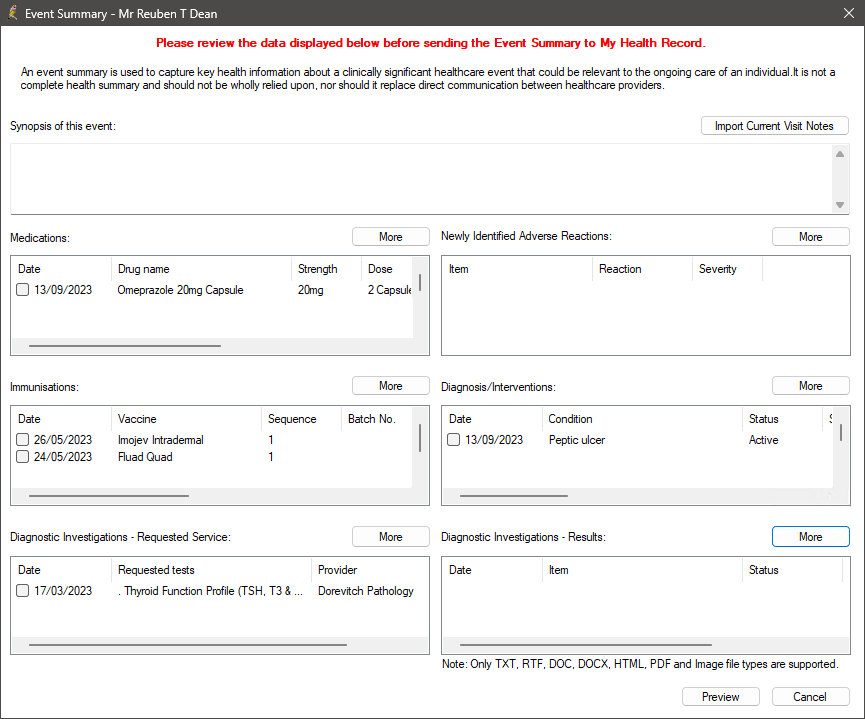Viewport: 865px width, 719px height.
Task: Select the Thyroid Function Profile test text
Action: point(210,590)
